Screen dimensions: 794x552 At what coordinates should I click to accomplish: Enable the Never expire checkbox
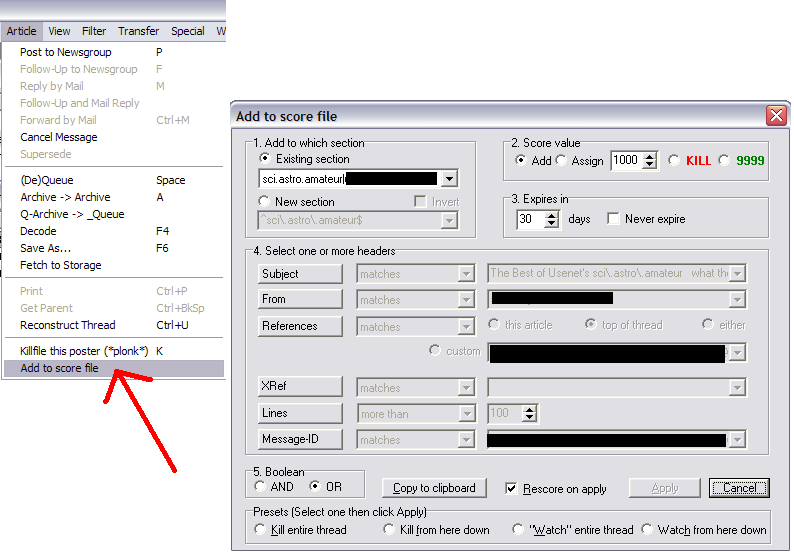click(x=614, y=219)
